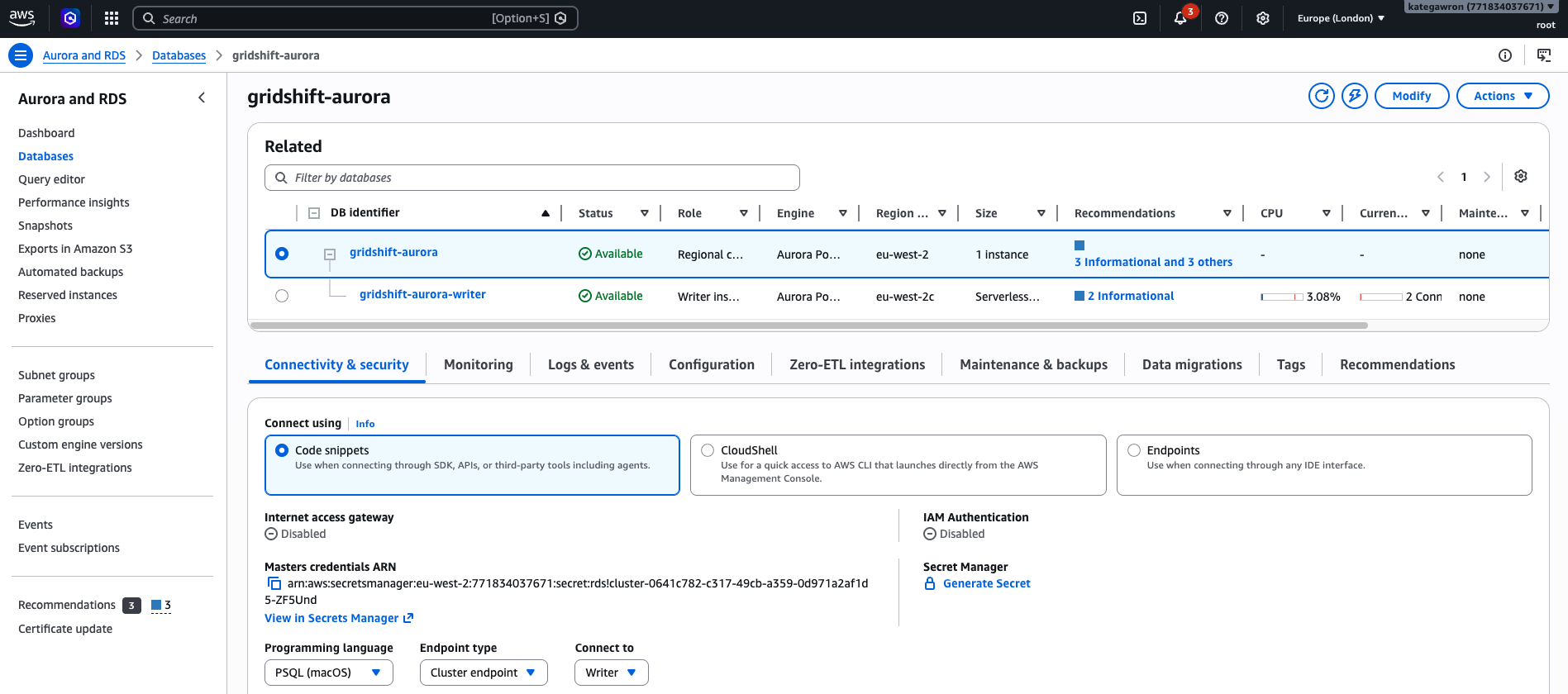The height and width of the screenshot is (694, 1568).
Task: Click the CPU usage bar for writer
Action: point(1282,297)
